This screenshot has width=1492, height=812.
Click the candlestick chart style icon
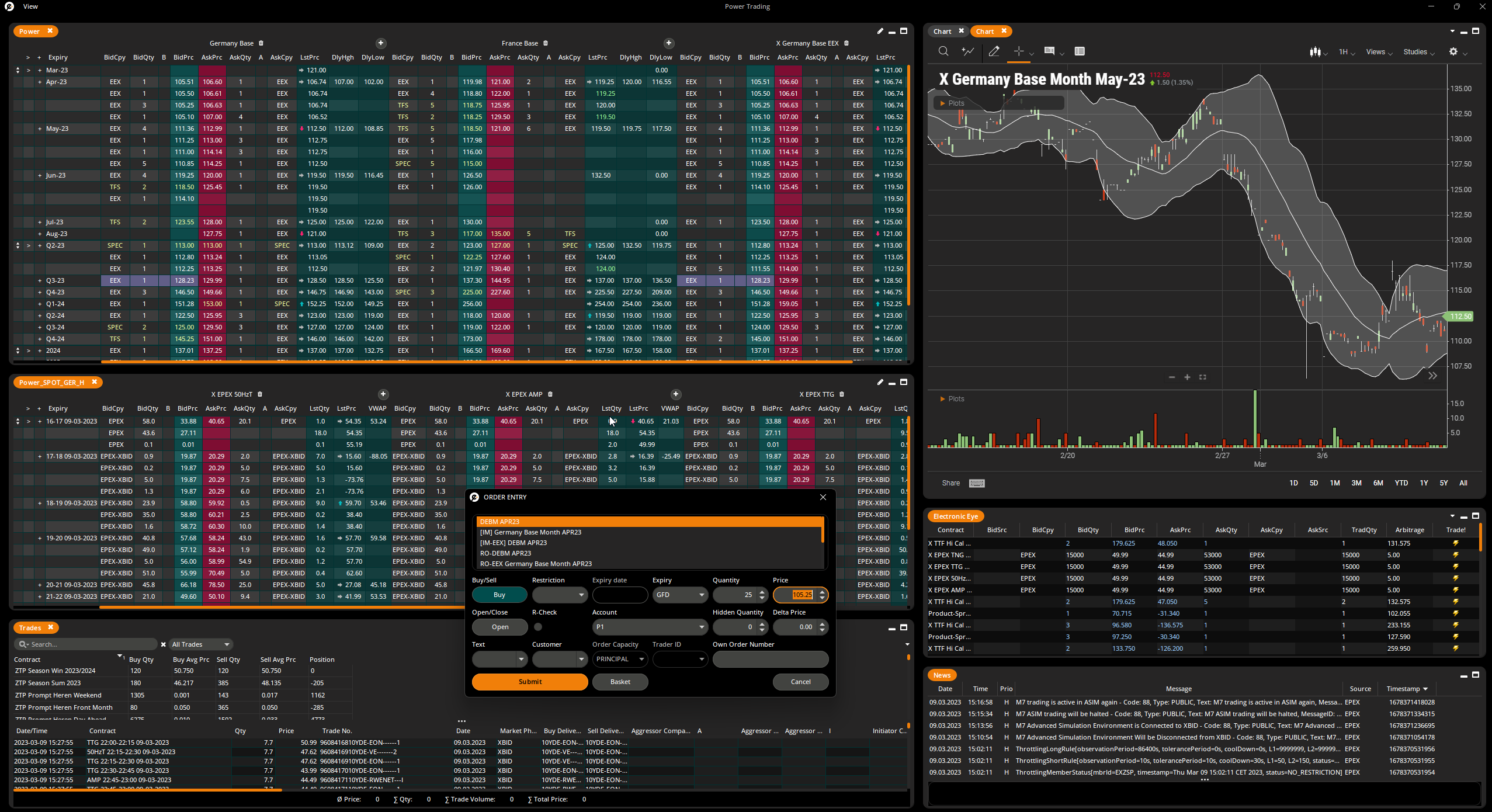[1315, 51]
